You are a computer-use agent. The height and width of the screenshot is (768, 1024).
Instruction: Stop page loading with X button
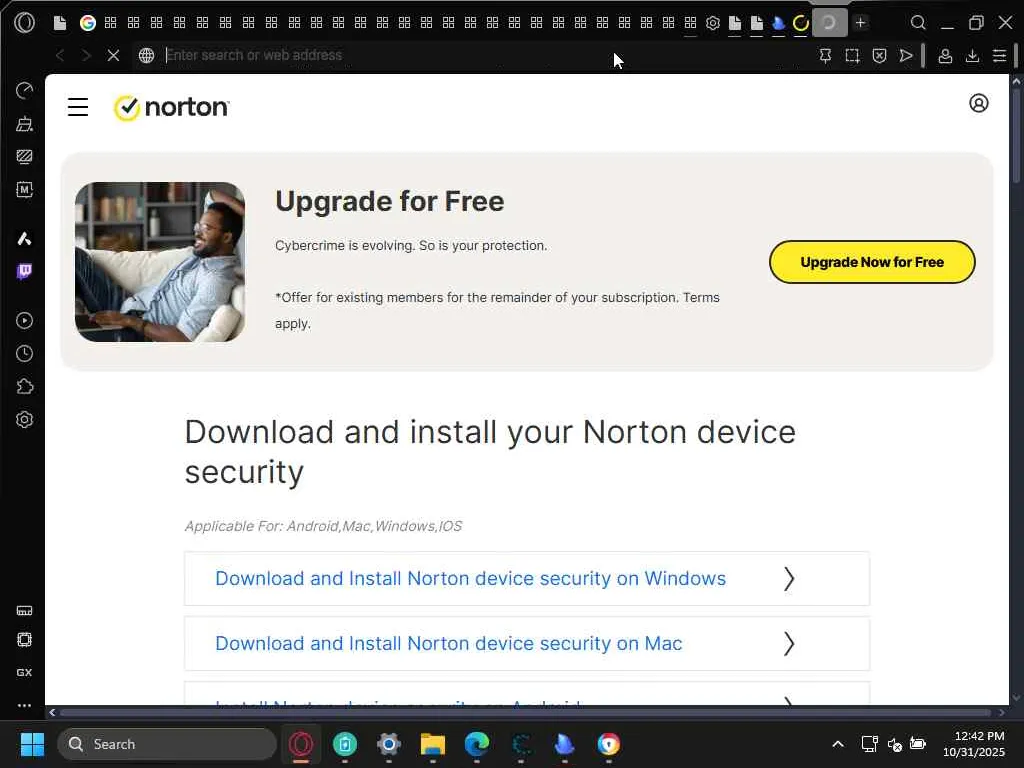[113, 56]
